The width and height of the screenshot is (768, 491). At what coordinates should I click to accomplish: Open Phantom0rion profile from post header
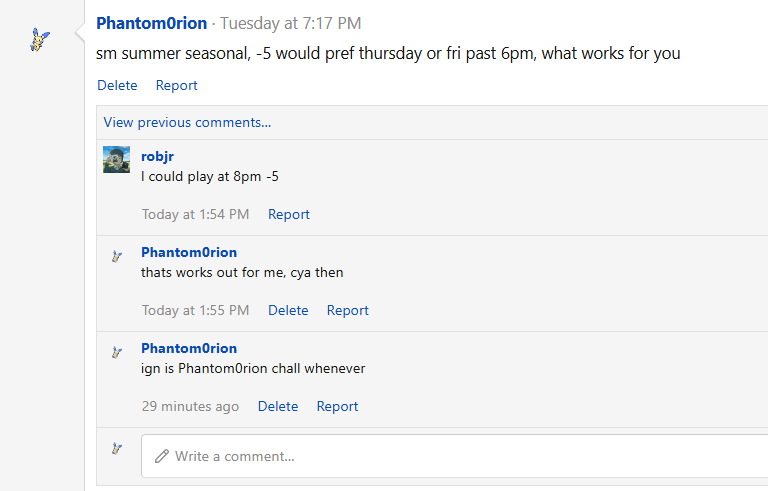(151, 23)
